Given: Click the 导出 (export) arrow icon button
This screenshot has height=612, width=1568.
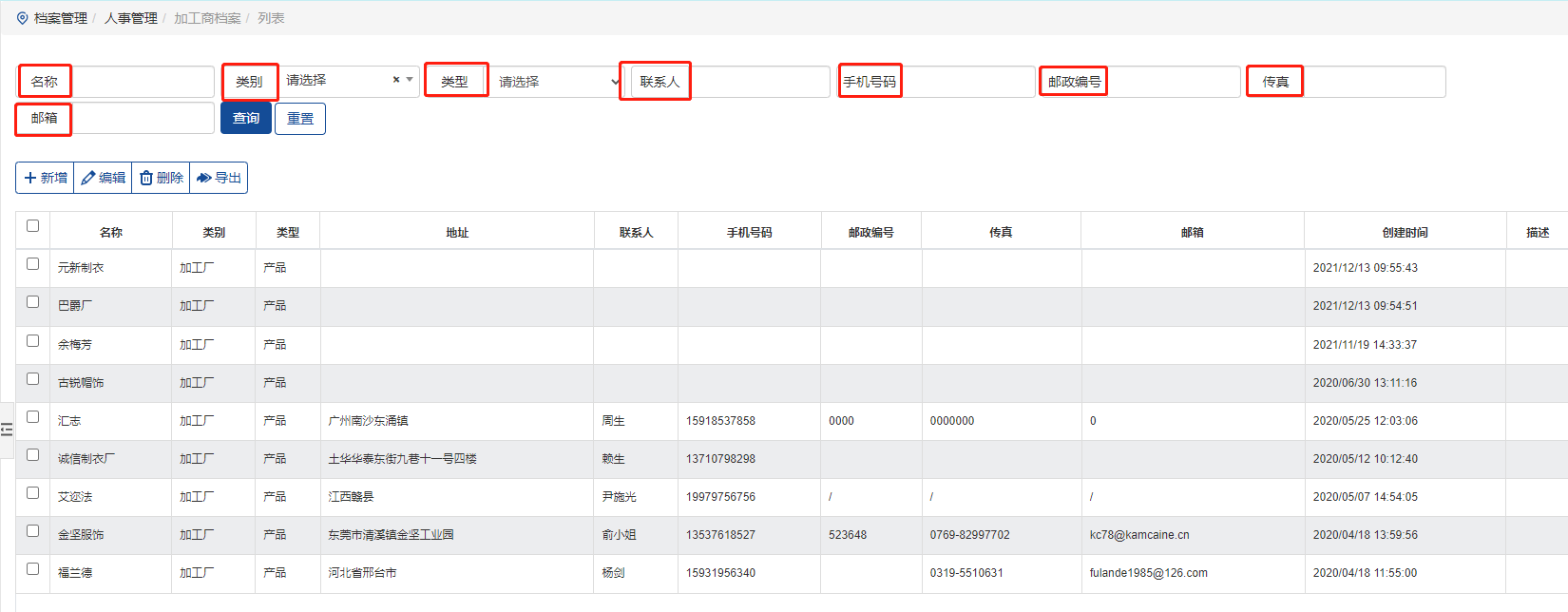Looking at the screenshot, I should pos(219,178).
